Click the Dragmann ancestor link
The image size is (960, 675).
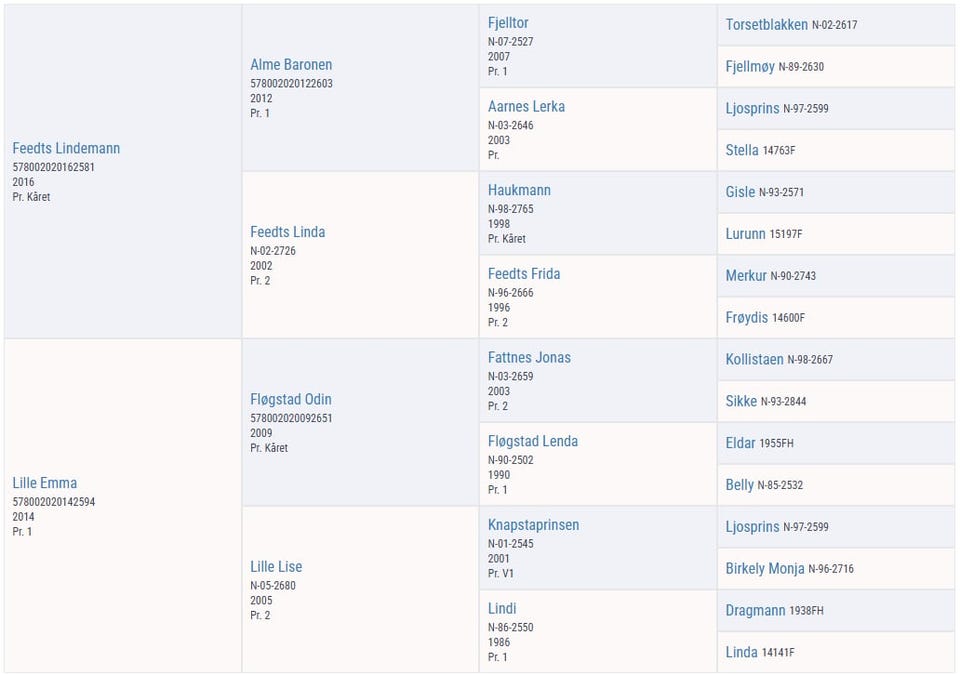click(755, 611)
